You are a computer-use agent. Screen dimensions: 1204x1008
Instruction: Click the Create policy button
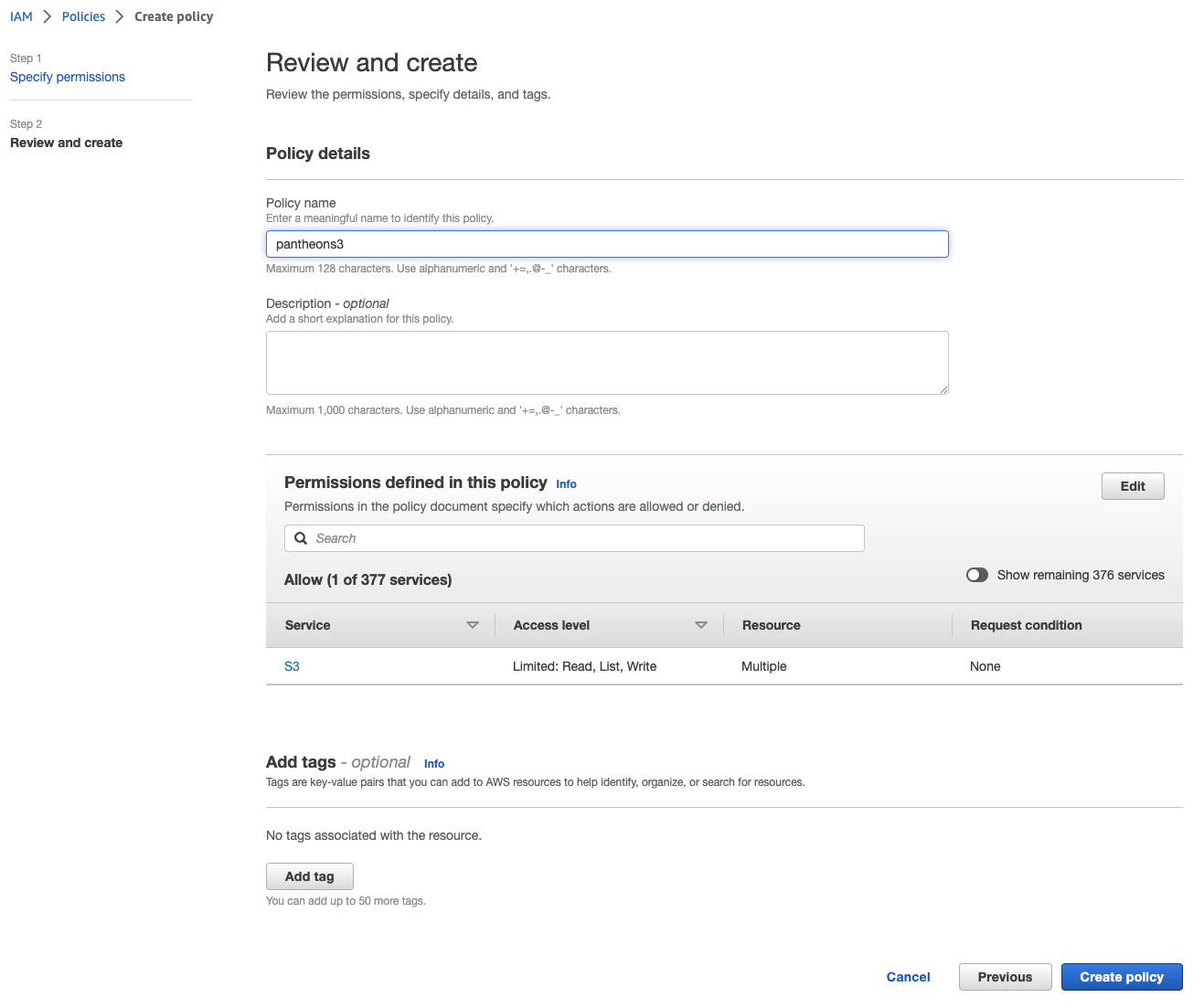tap(1122, 976)
